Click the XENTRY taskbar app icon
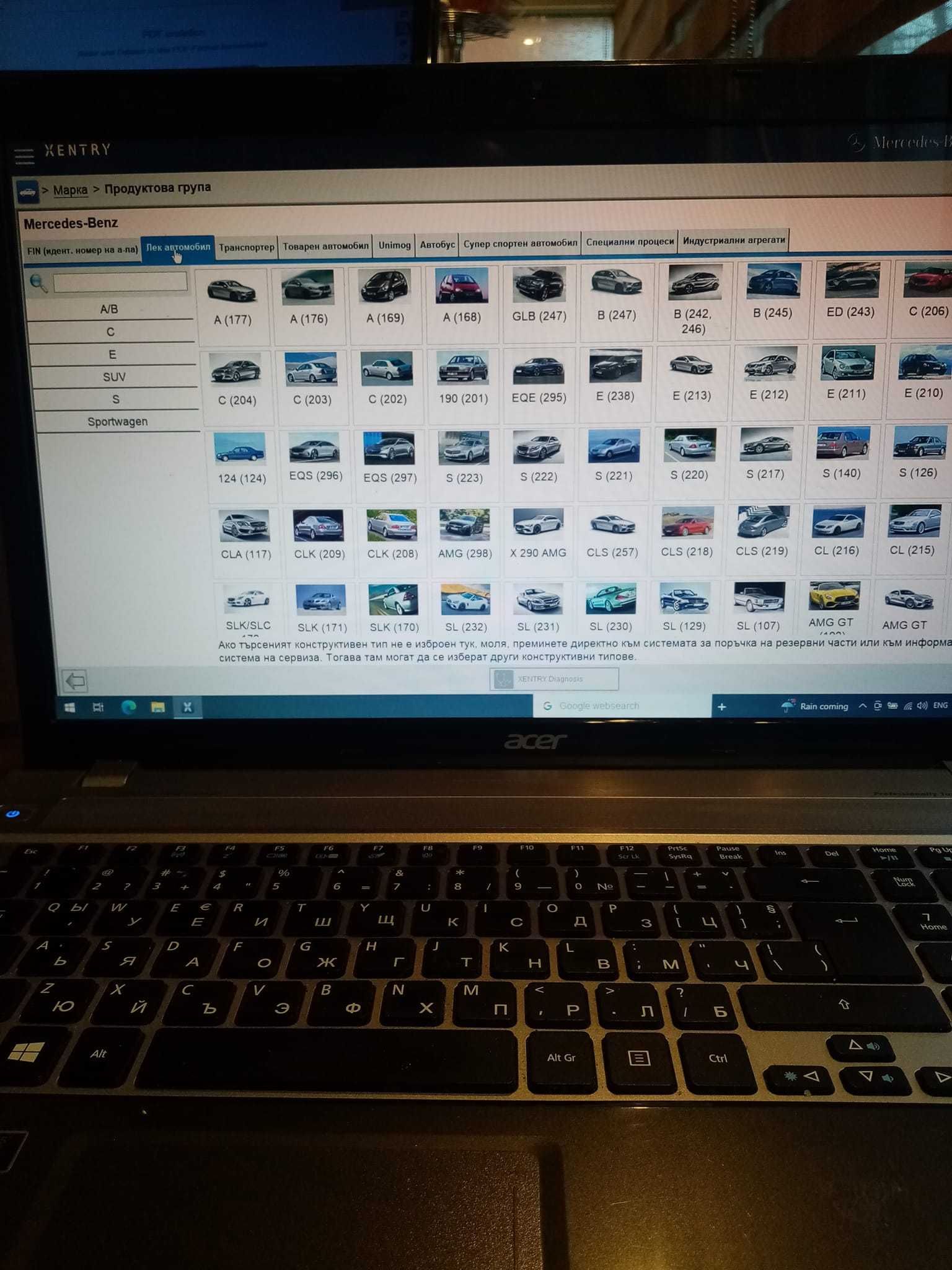This screenshot has height=1270, width=952. pyautogui.click(x=187, y=707)
